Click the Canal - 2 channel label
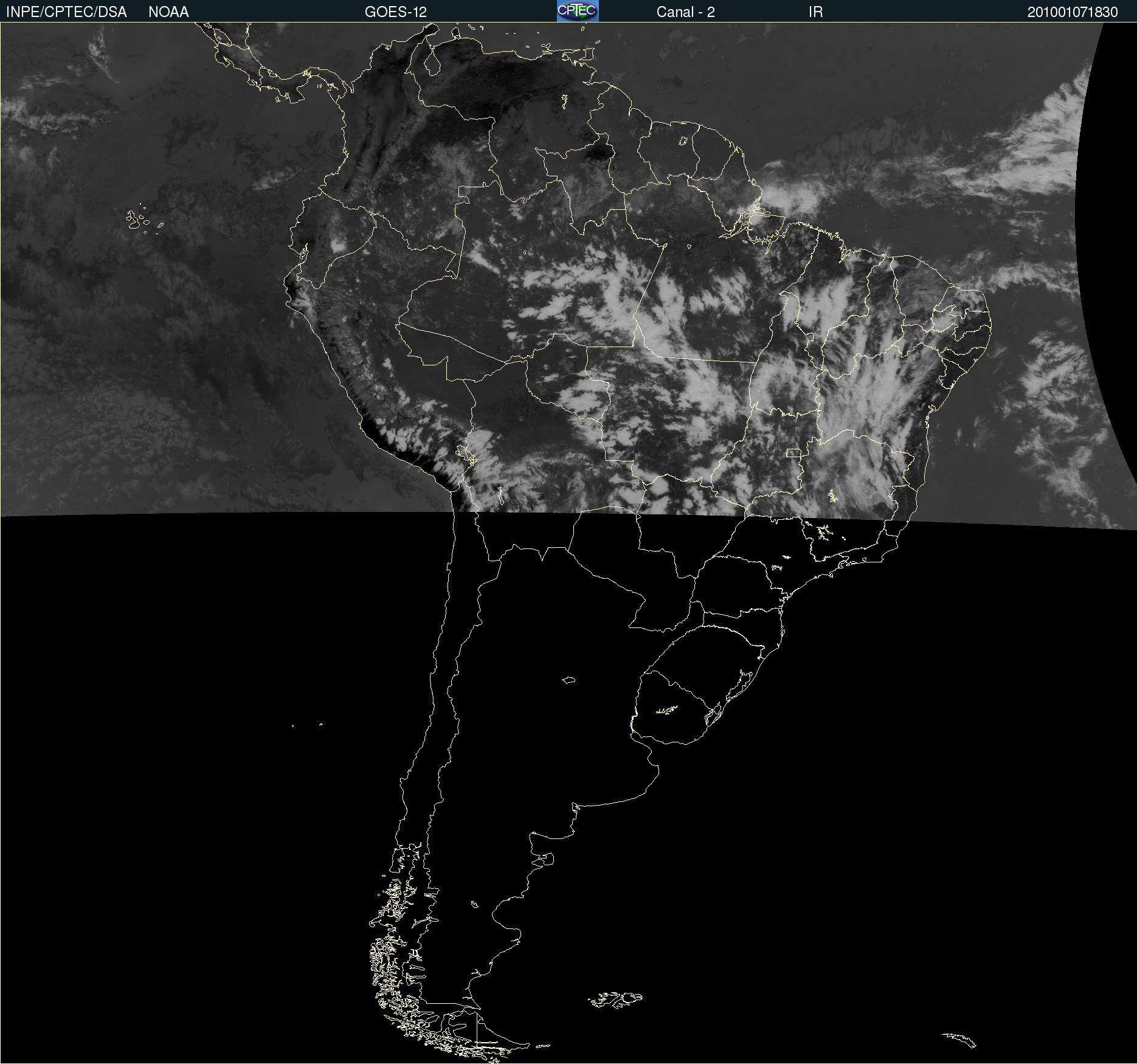The image size is (1137, 1064). coord(685,12)
